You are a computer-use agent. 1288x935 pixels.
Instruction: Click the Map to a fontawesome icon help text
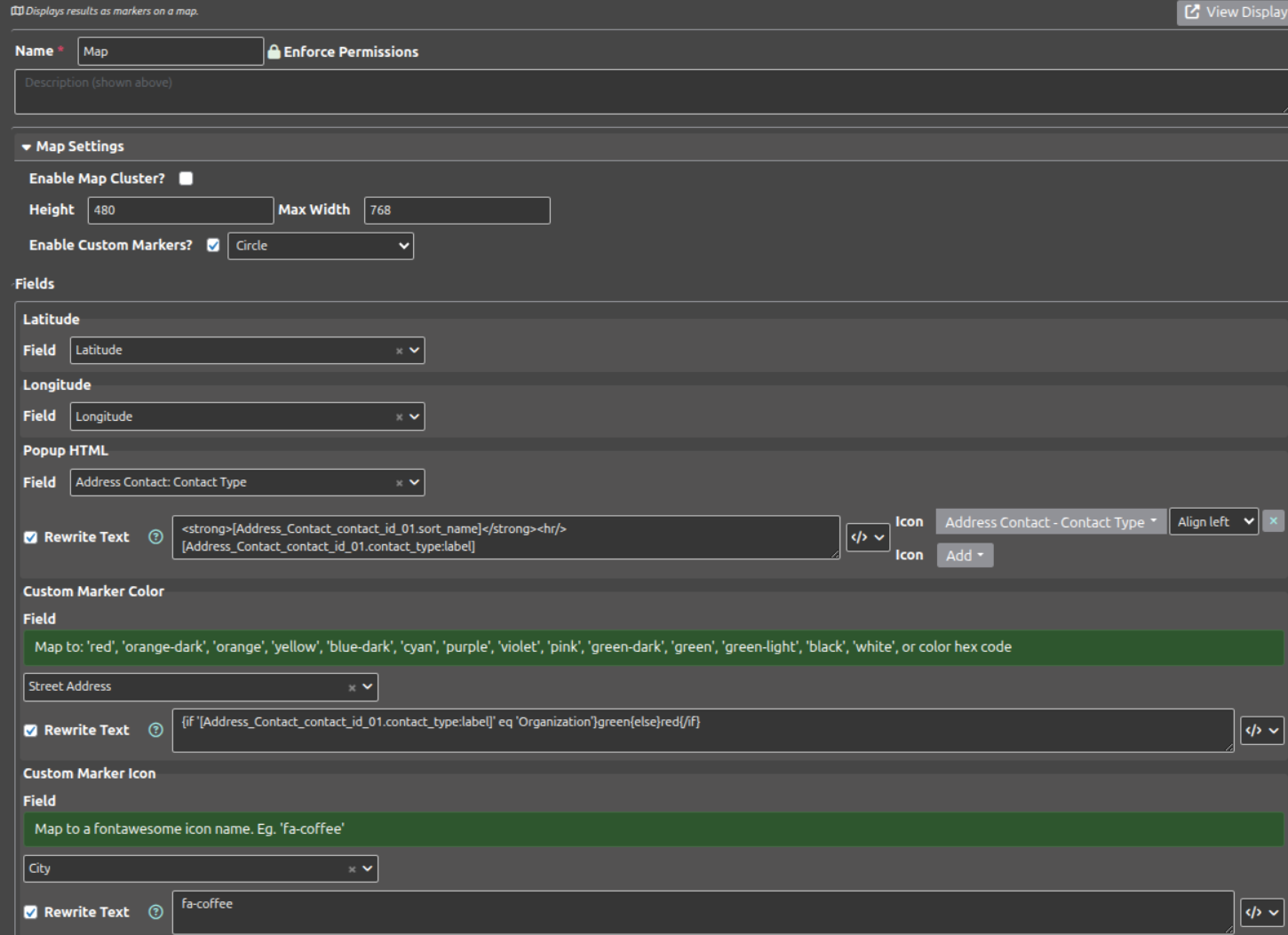click(x=189, y=829)
